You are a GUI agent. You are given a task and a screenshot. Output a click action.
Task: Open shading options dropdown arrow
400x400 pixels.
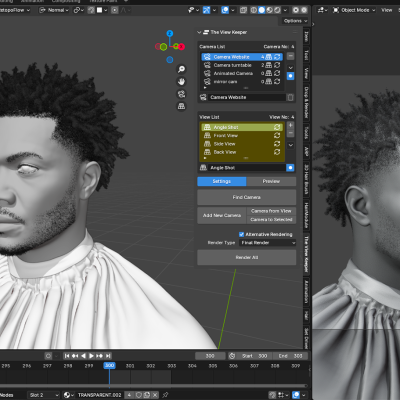point(285,10)
